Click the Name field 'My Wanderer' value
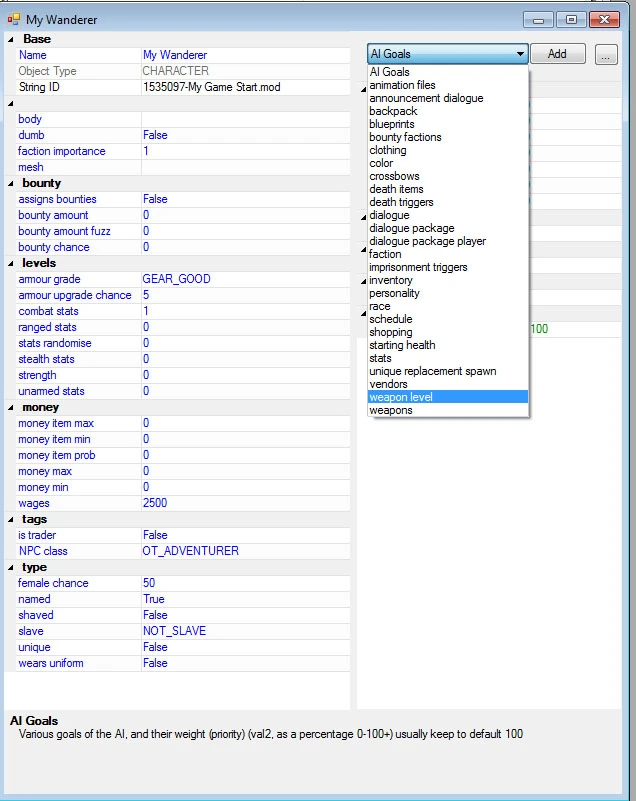The image size is (636, 801). point(175,55)
